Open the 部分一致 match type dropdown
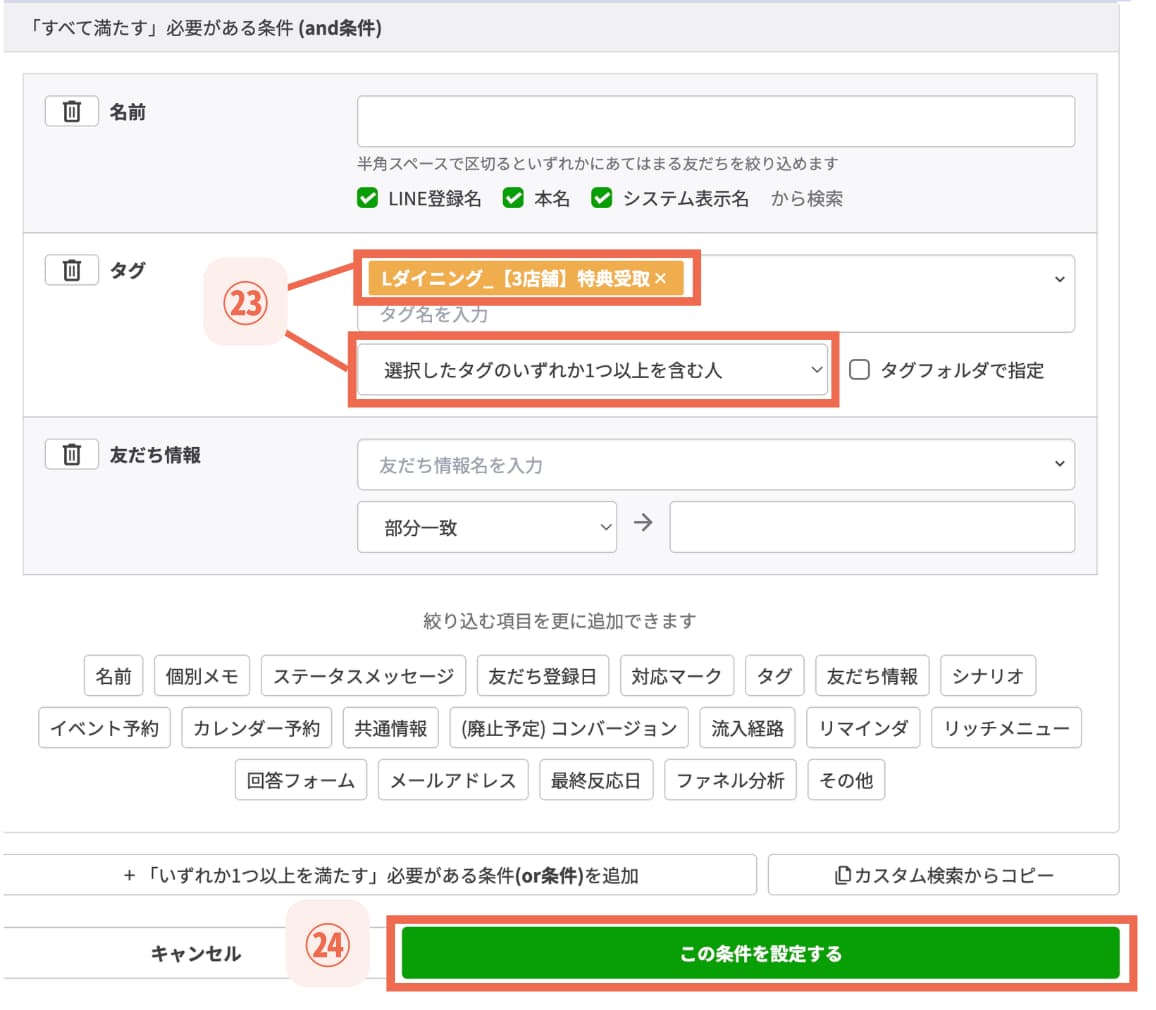Screen dimensions: 1156x1010 click(x=487, y=527)
